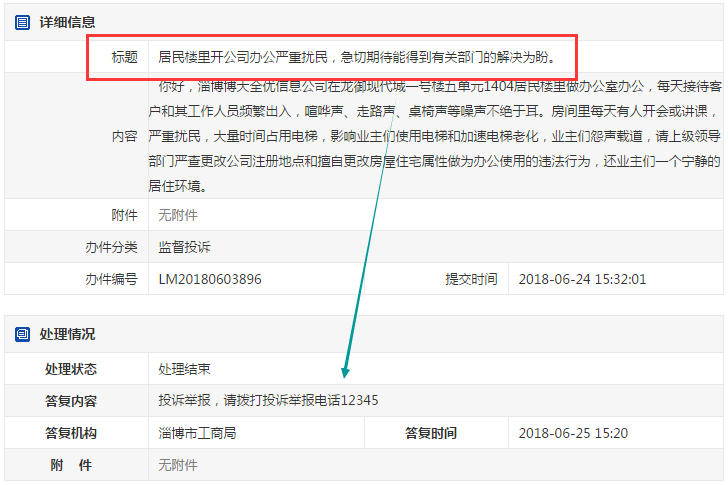The image size is (728, 485).
Task: Click the 处理结束 status value
Action: (184, 369)
